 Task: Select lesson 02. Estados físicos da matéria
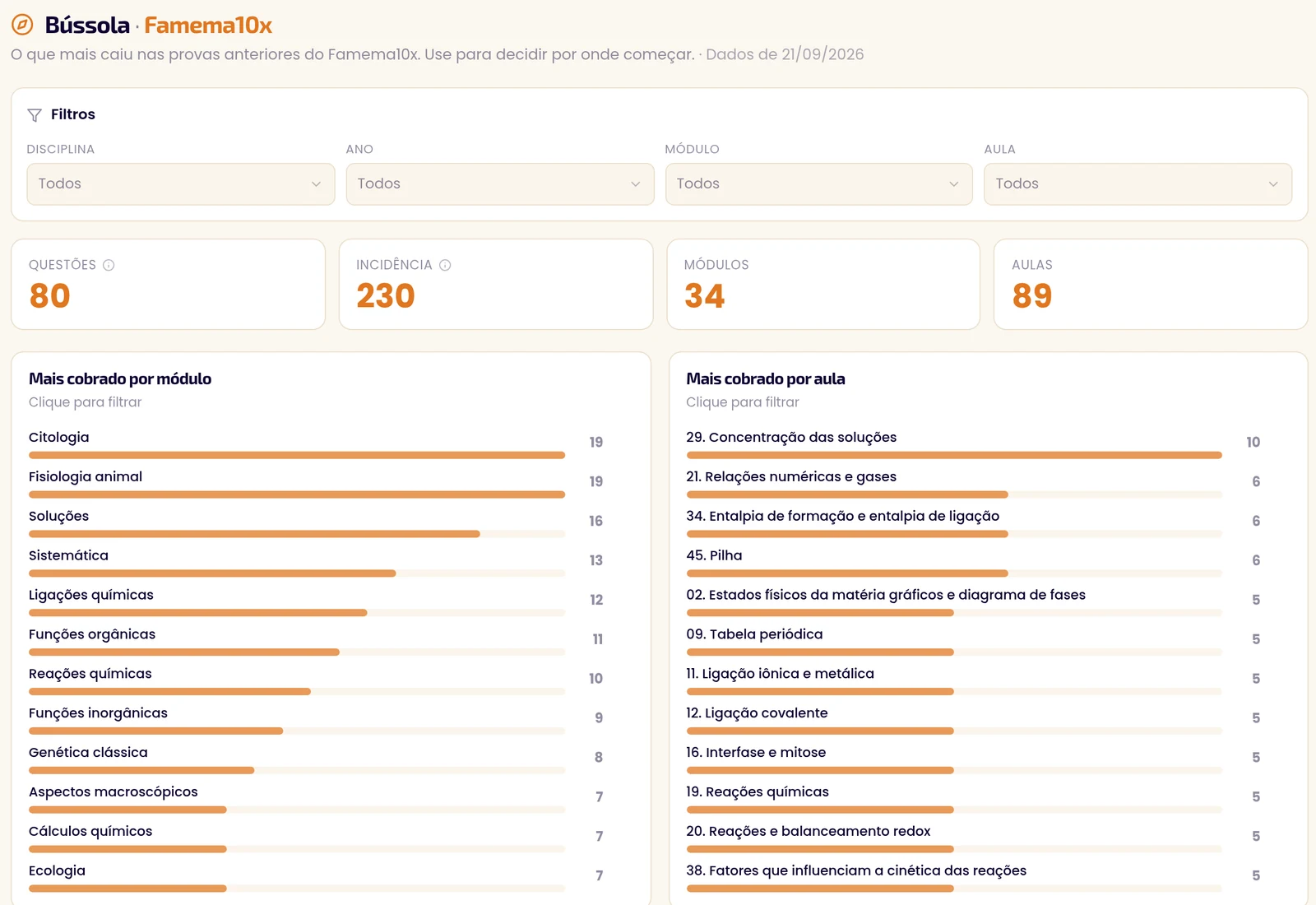(x=974, y=601)
